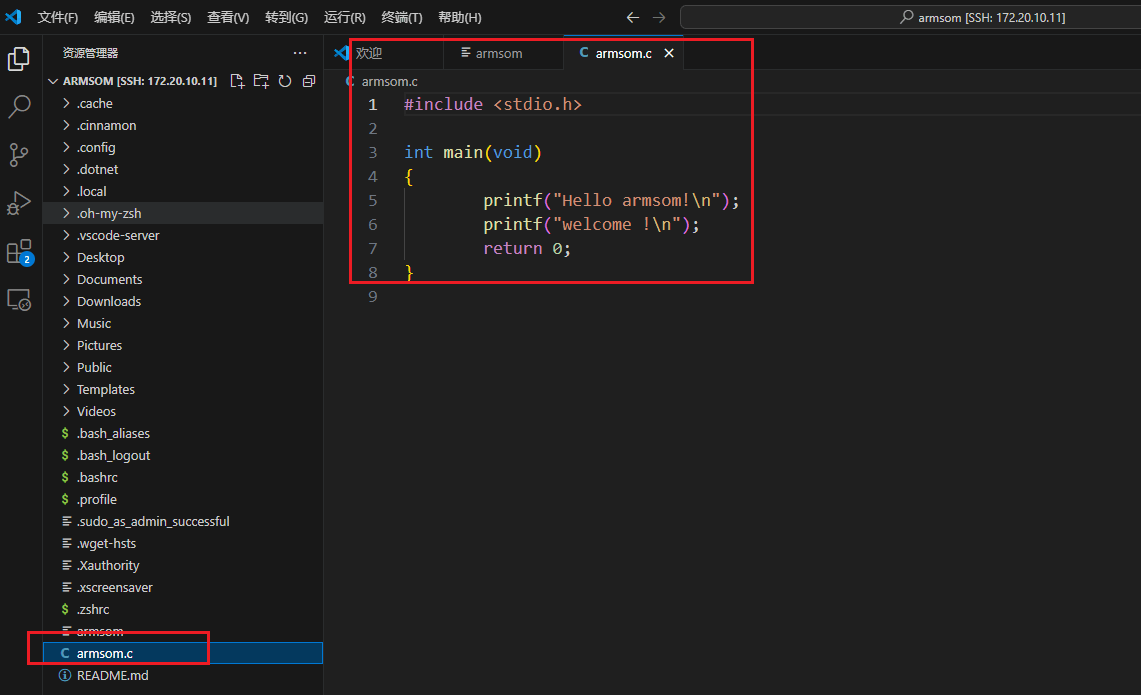Close the armsom.c editor tab

[x=669, y=53]
